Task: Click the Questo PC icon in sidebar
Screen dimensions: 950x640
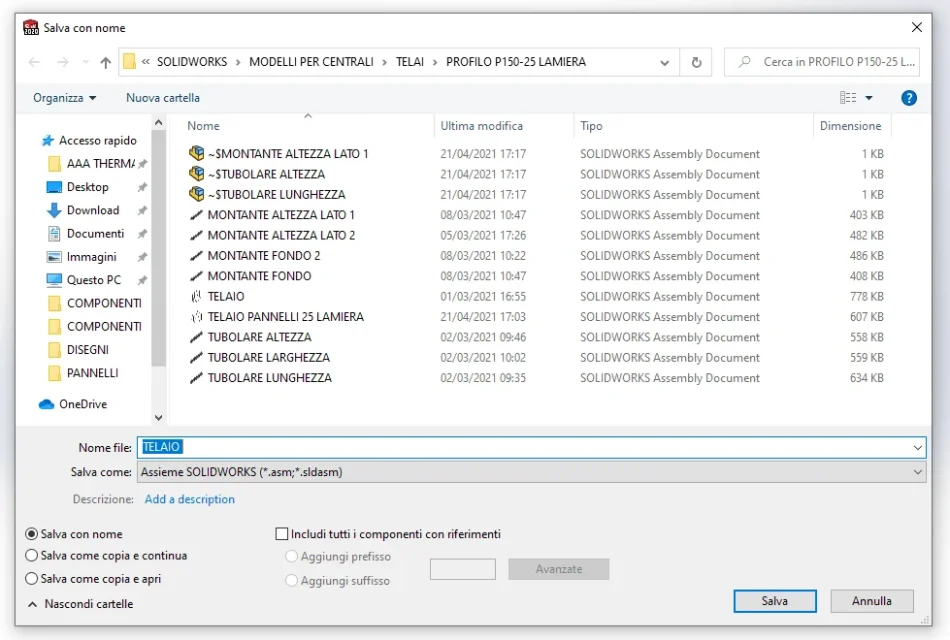Action: 54,280
